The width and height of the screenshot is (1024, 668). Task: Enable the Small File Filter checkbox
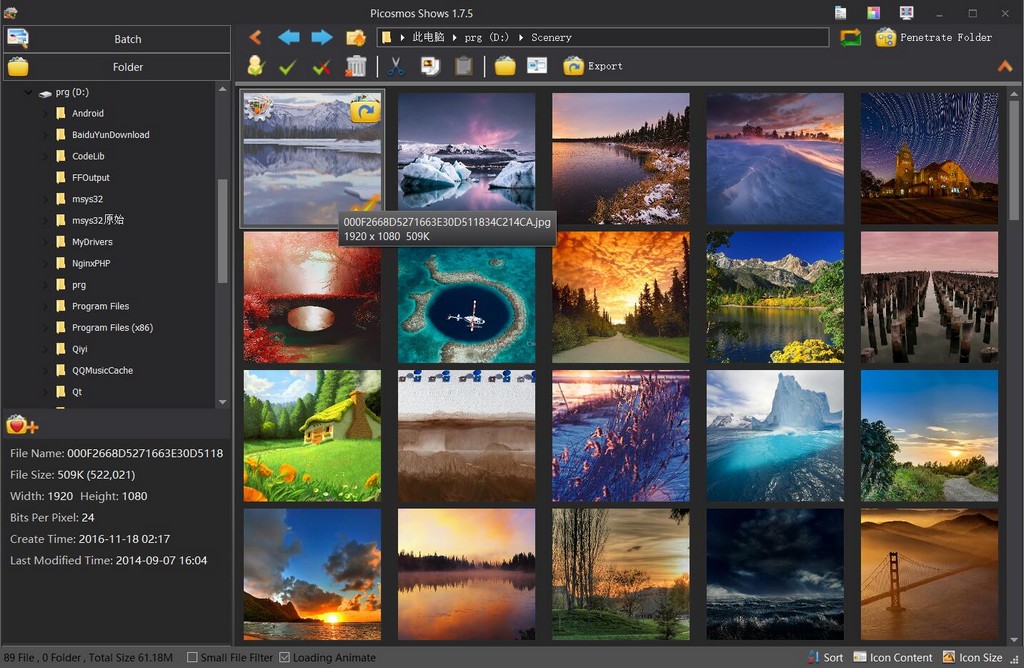192,657
